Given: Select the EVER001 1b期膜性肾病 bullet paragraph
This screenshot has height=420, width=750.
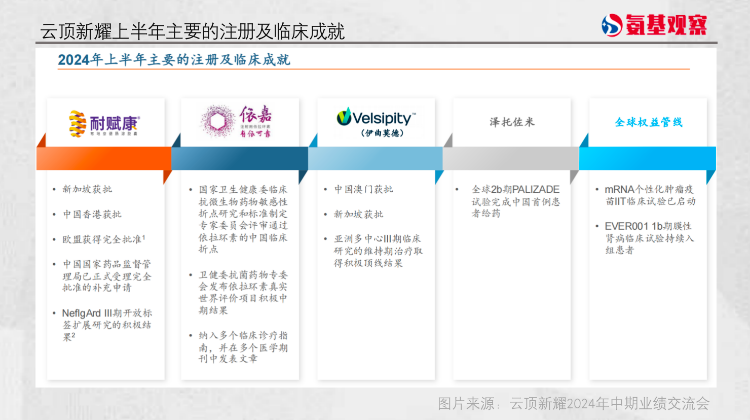Looking at the screenshot, I should coord(649,238).
